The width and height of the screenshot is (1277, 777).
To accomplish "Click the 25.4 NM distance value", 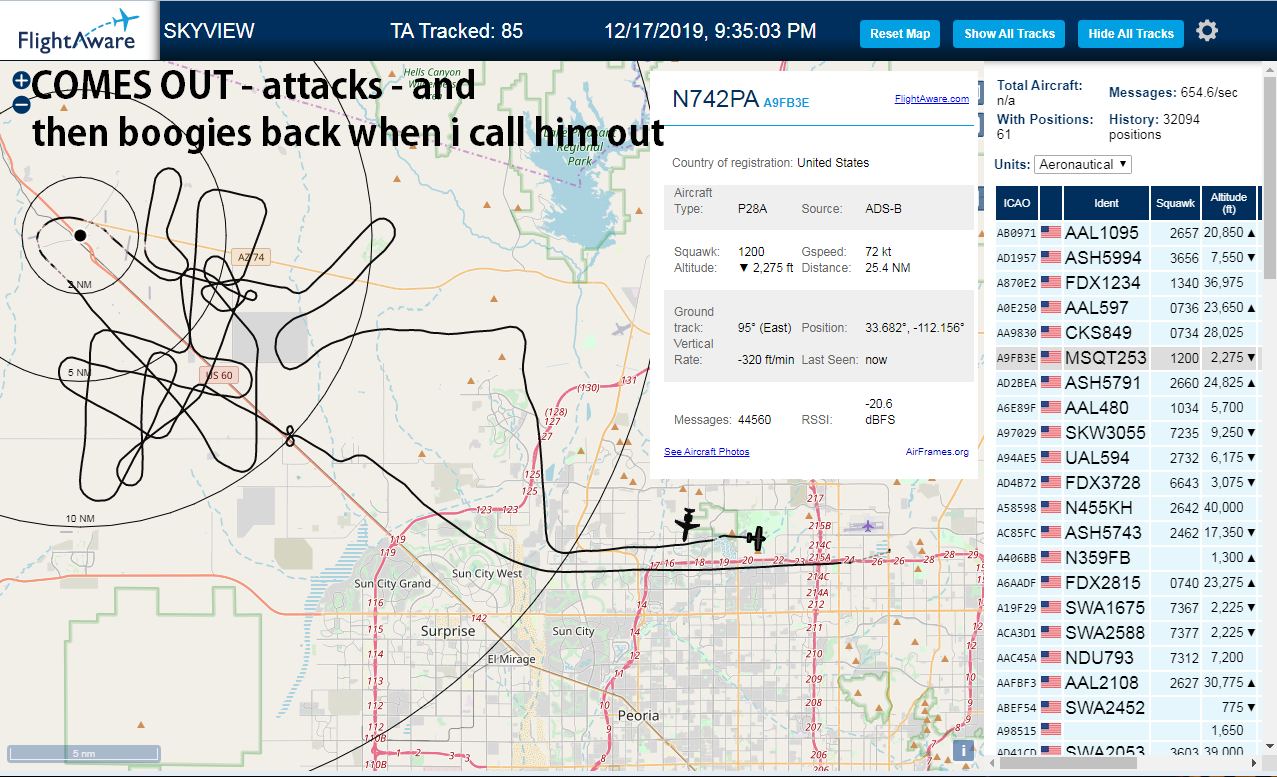I will pyautogui.click(x=888, y=268).
